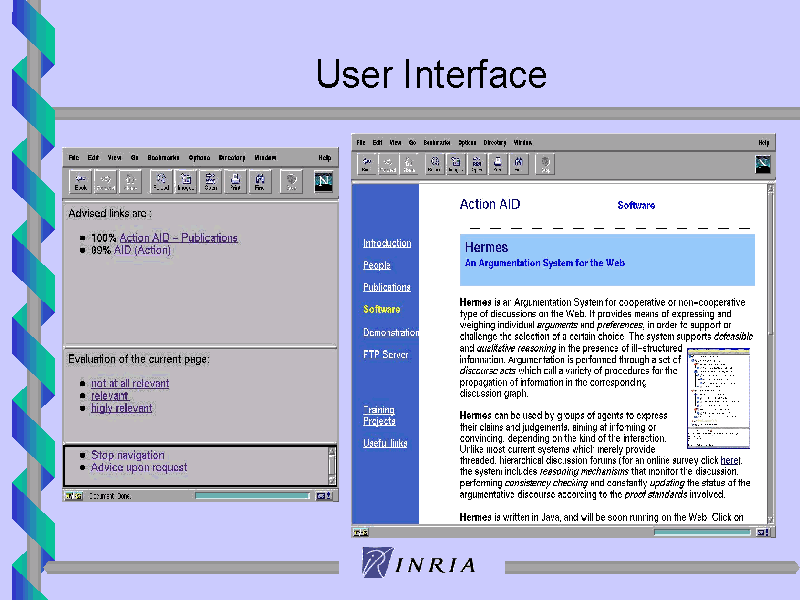800x600 pixels.
Task: Go Home using the left window toolbar
Action: click(x=130, y=181)
